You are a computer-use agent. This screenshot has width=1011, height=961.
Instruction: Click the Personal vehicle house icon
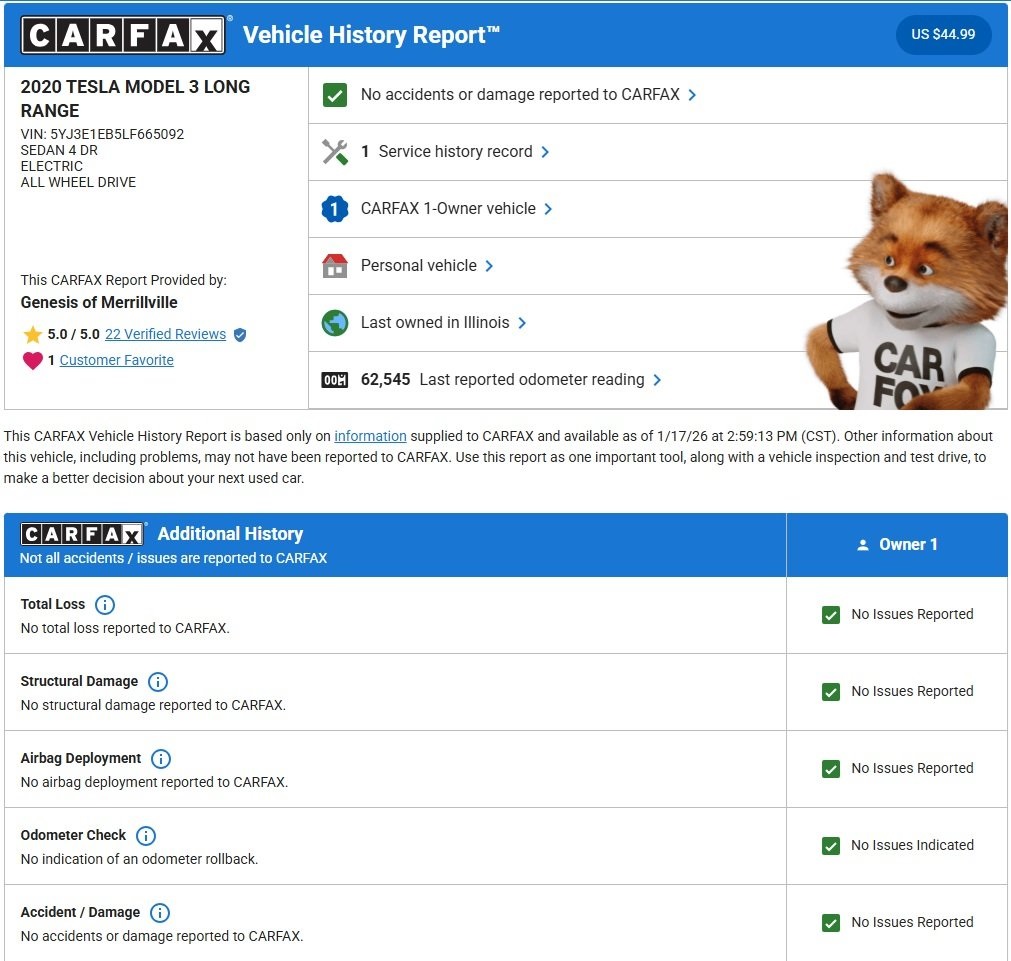334,266
